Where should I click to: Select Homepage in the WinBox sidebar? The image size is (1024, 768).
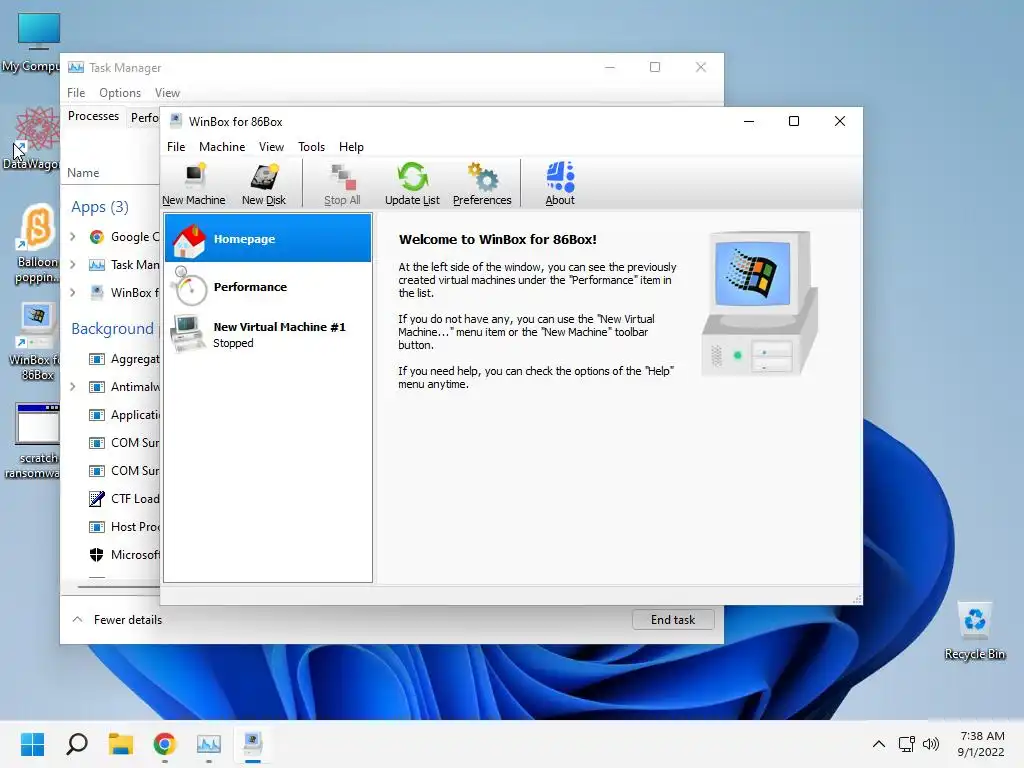268,238
